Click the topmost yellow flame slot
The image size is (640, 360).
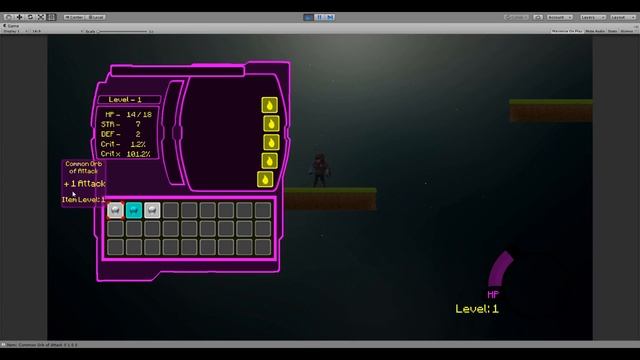pos(269,105)
